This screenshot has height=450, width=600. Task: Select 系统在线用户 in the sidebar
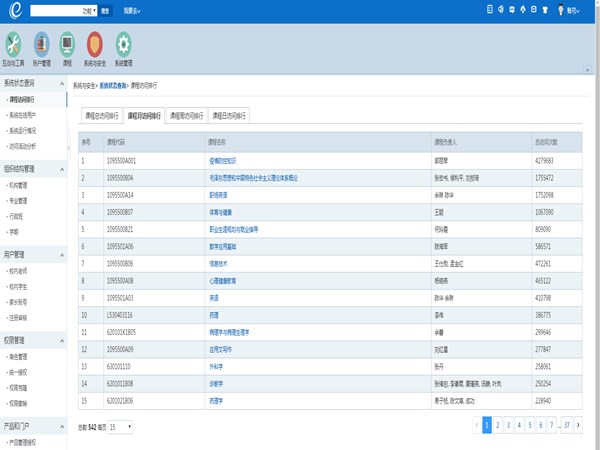(27, 115)
